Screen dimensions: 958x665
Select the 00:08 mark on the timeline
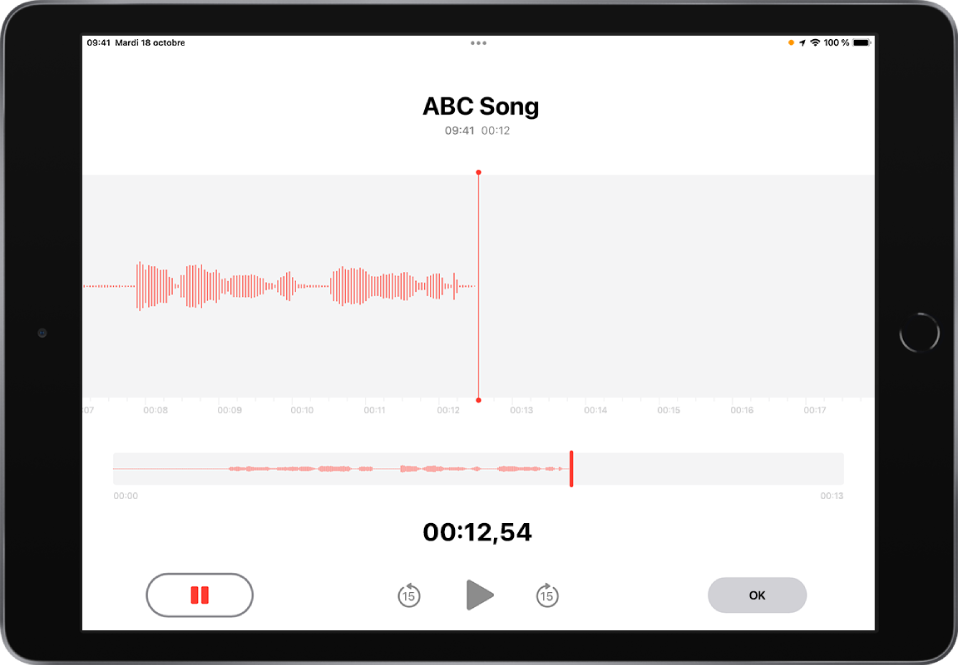[155, 410]
